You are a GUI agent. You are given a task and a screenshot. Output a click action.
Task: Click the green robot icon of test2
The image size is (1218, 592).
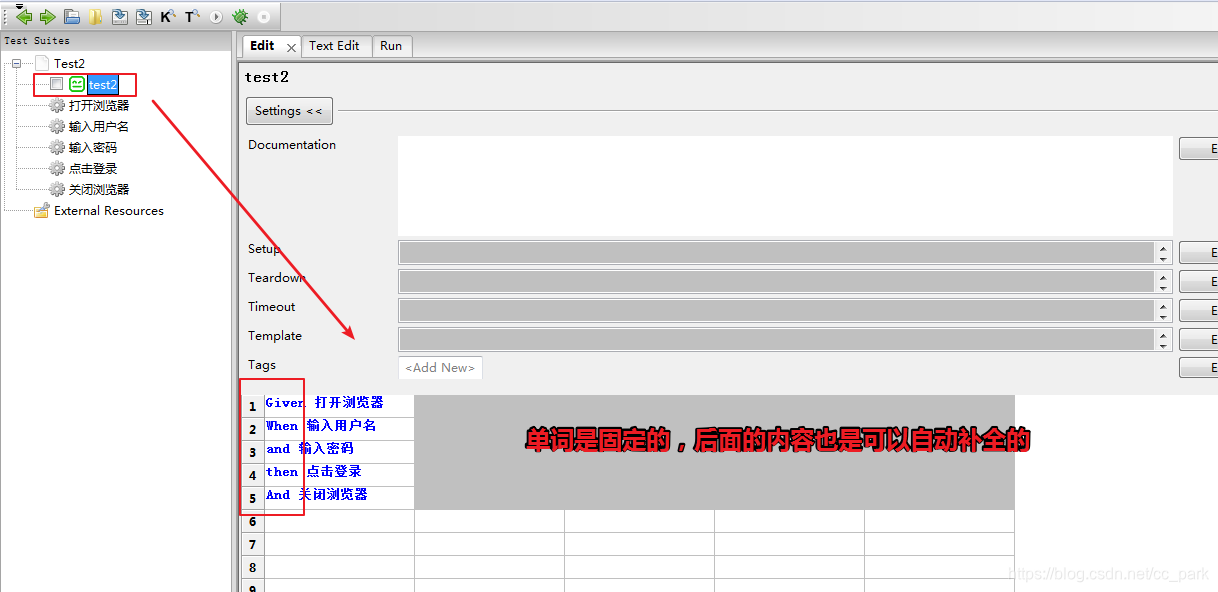[77, 84]
